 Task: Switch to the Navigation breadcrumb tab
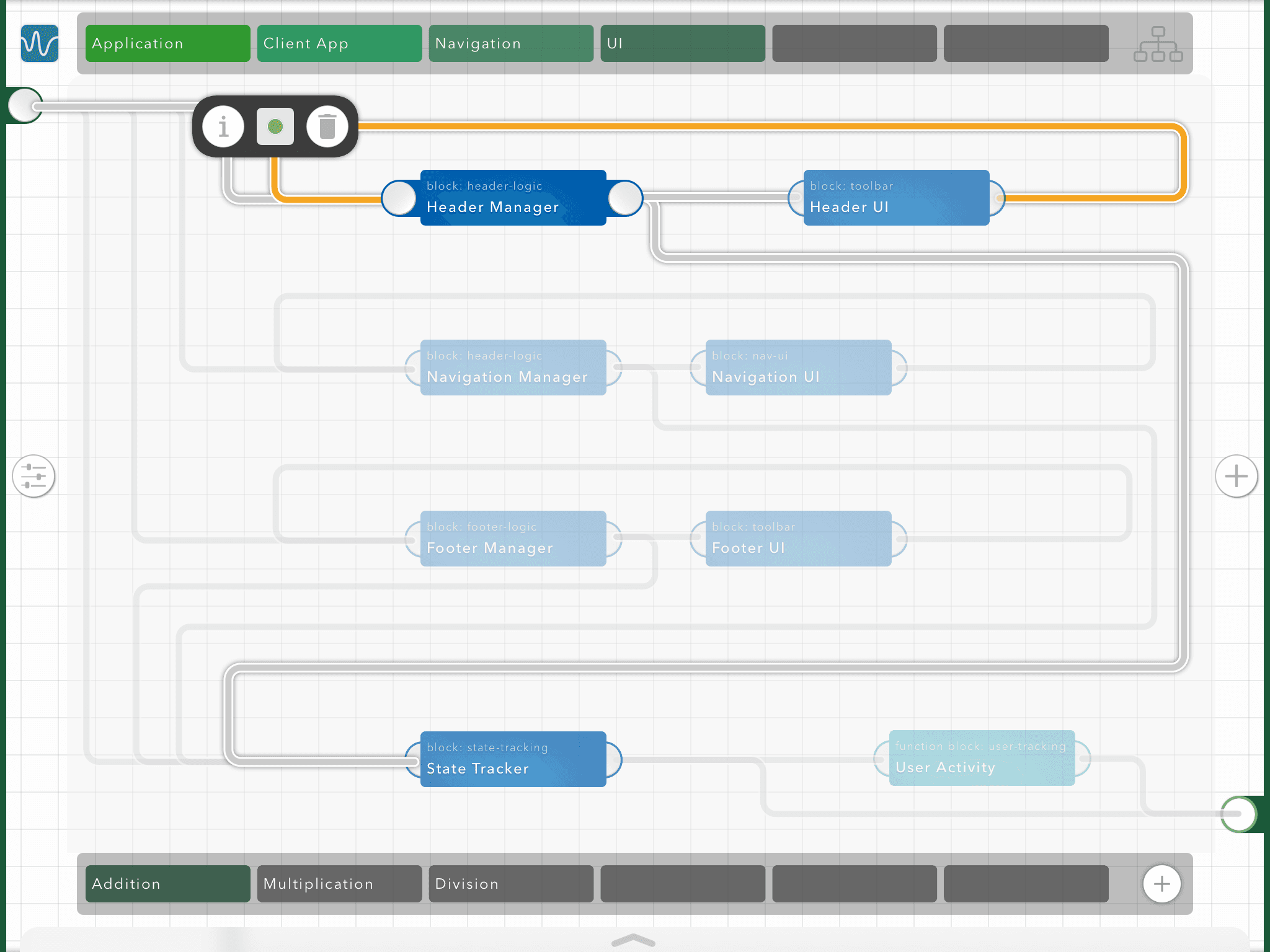click(x=511, y=43)
